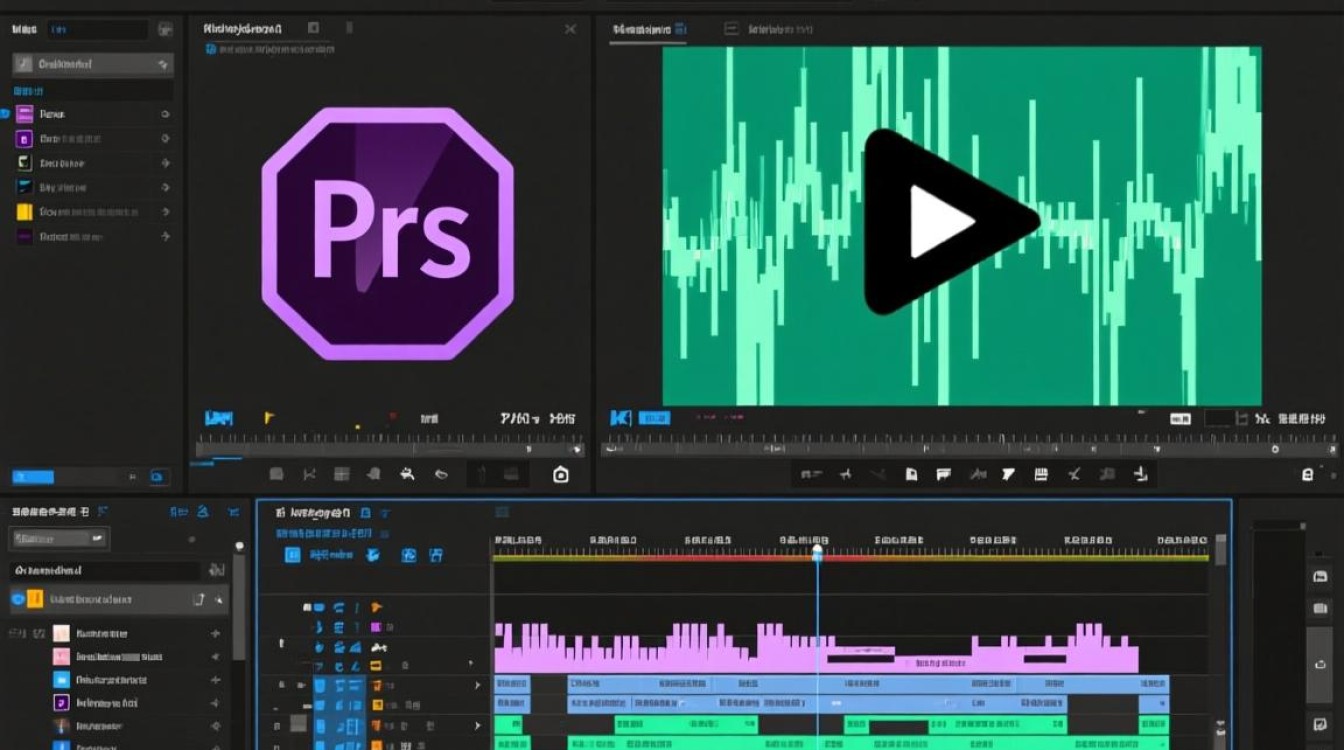Click the timeline playhead handle on the ruler
Screen dimensions: 1344x750
[x=817, y=551]
